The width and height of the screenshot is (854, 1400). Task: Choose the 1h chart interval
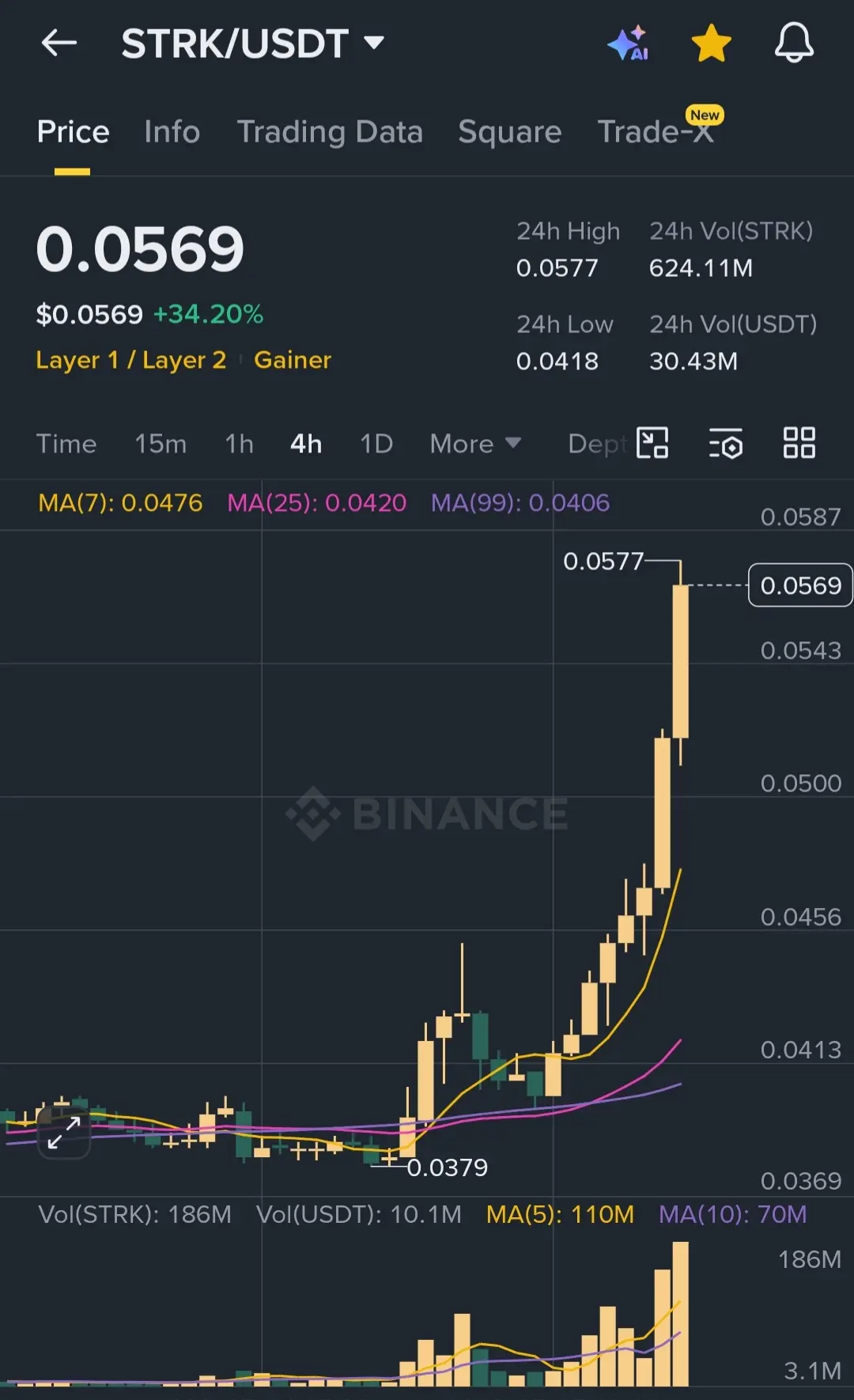239,444
